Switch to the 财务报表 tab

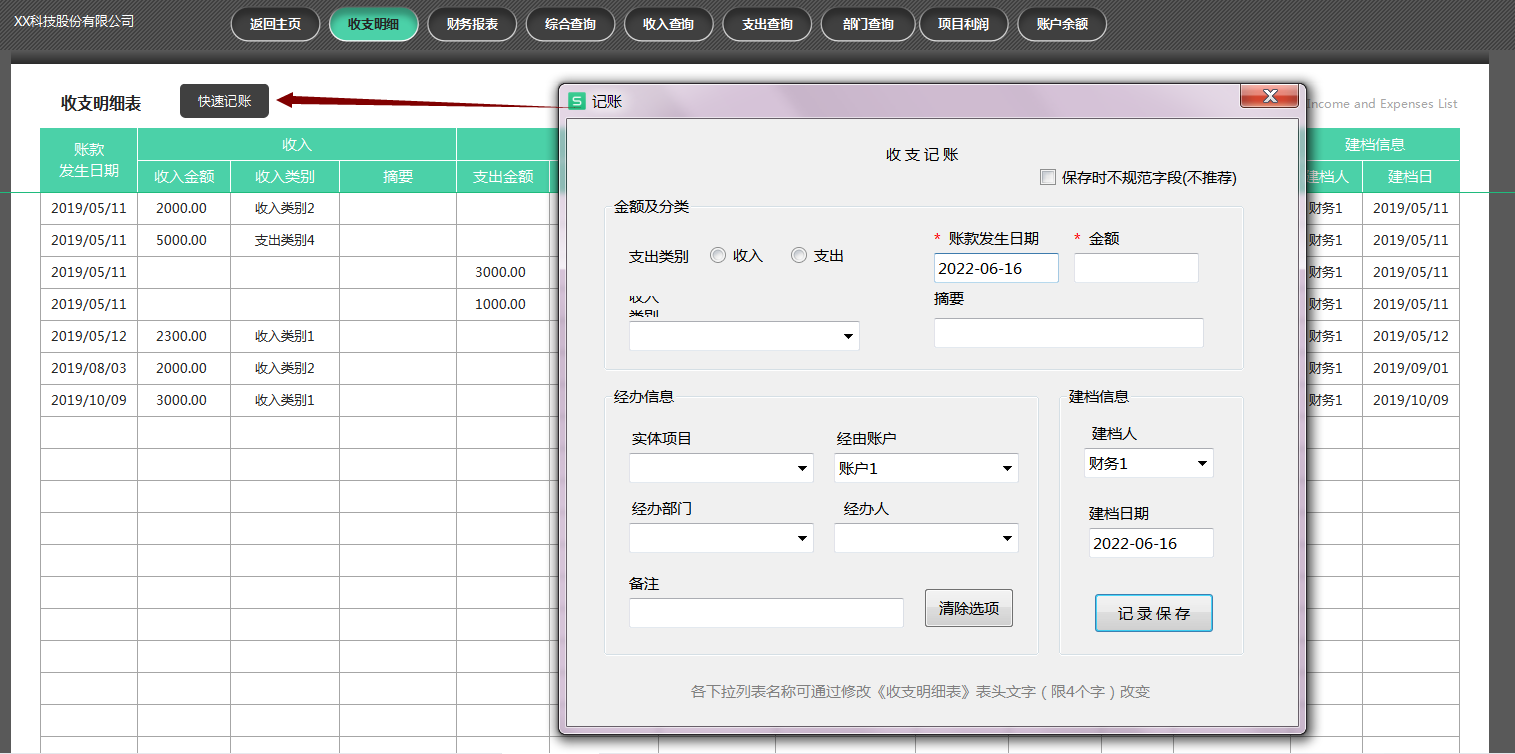coord(471,25)
